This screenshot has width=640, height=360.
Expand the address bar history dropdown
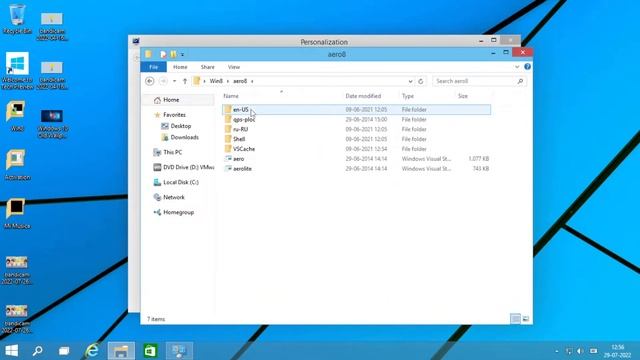pos(410,81)
